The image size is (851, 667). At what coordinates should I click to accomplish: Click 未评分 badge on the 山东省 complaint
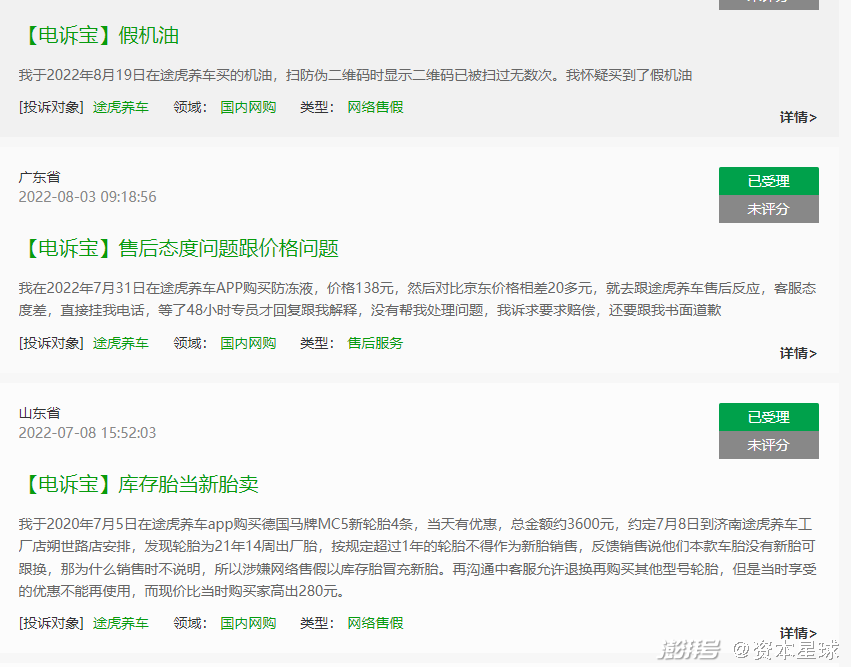click(x=768, y=445)
